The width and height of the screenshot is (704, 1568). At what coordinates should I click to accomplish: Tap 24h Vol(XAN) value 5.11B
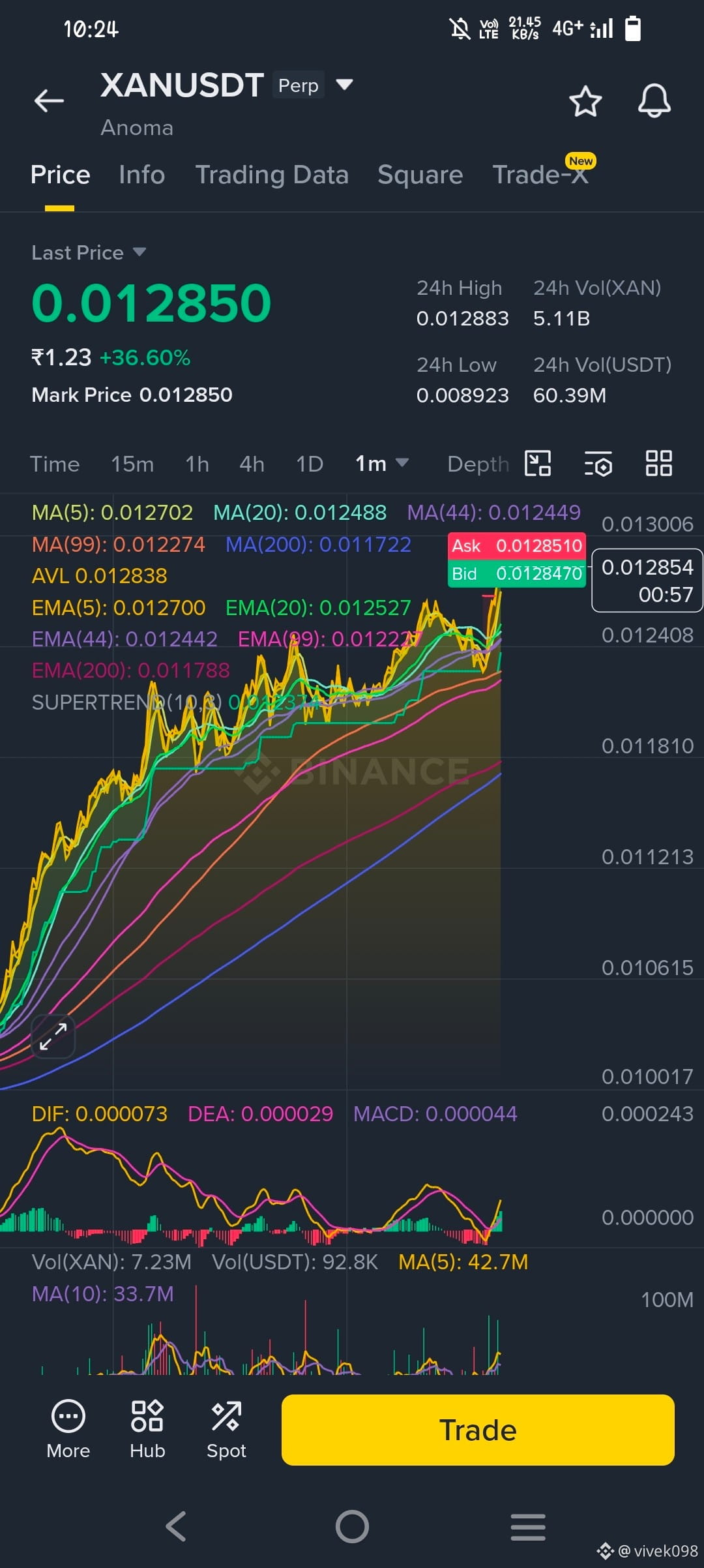click(561, 318)
